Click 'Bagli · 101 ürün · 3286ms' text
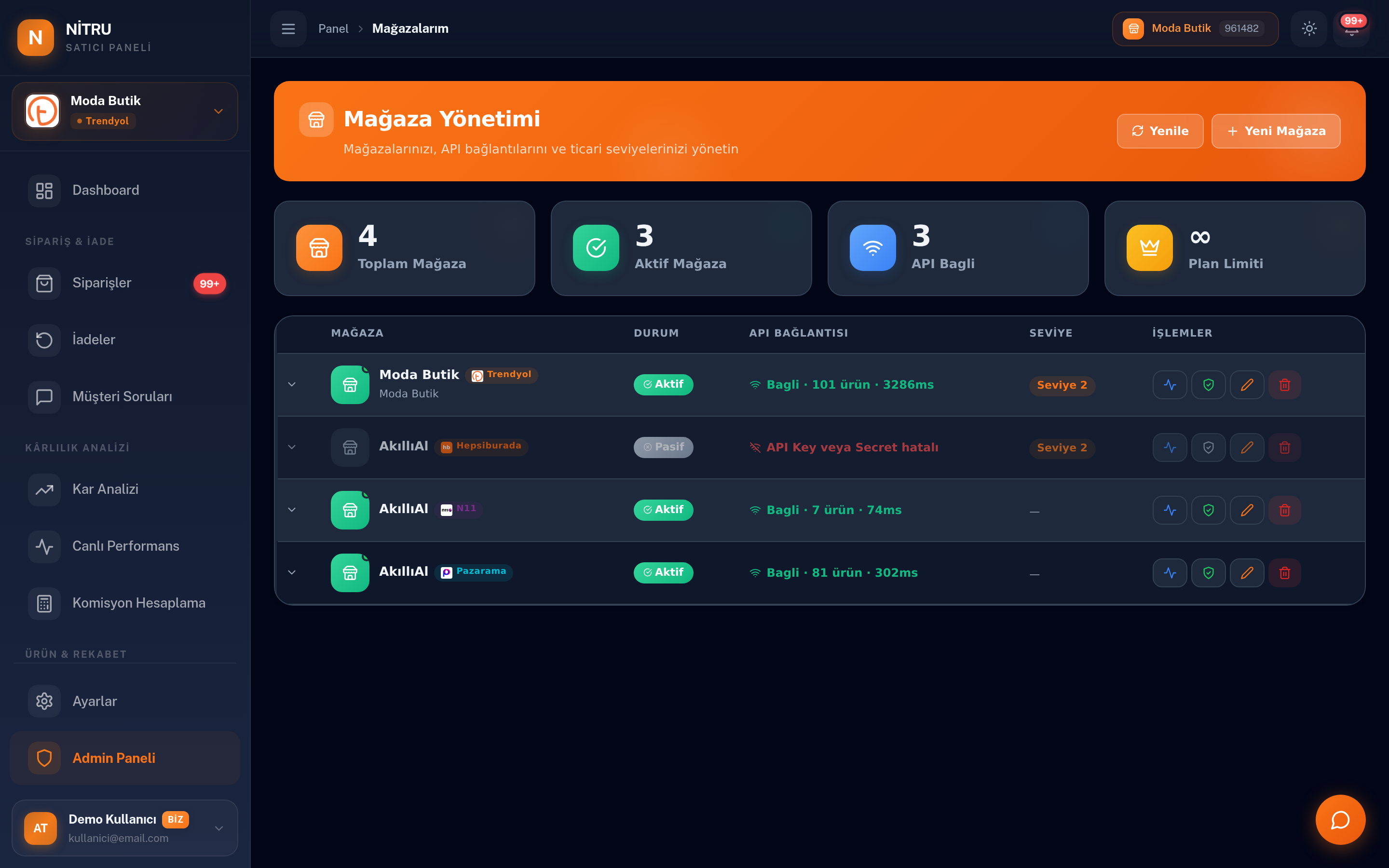1389x868 pixels. (849, 385)
